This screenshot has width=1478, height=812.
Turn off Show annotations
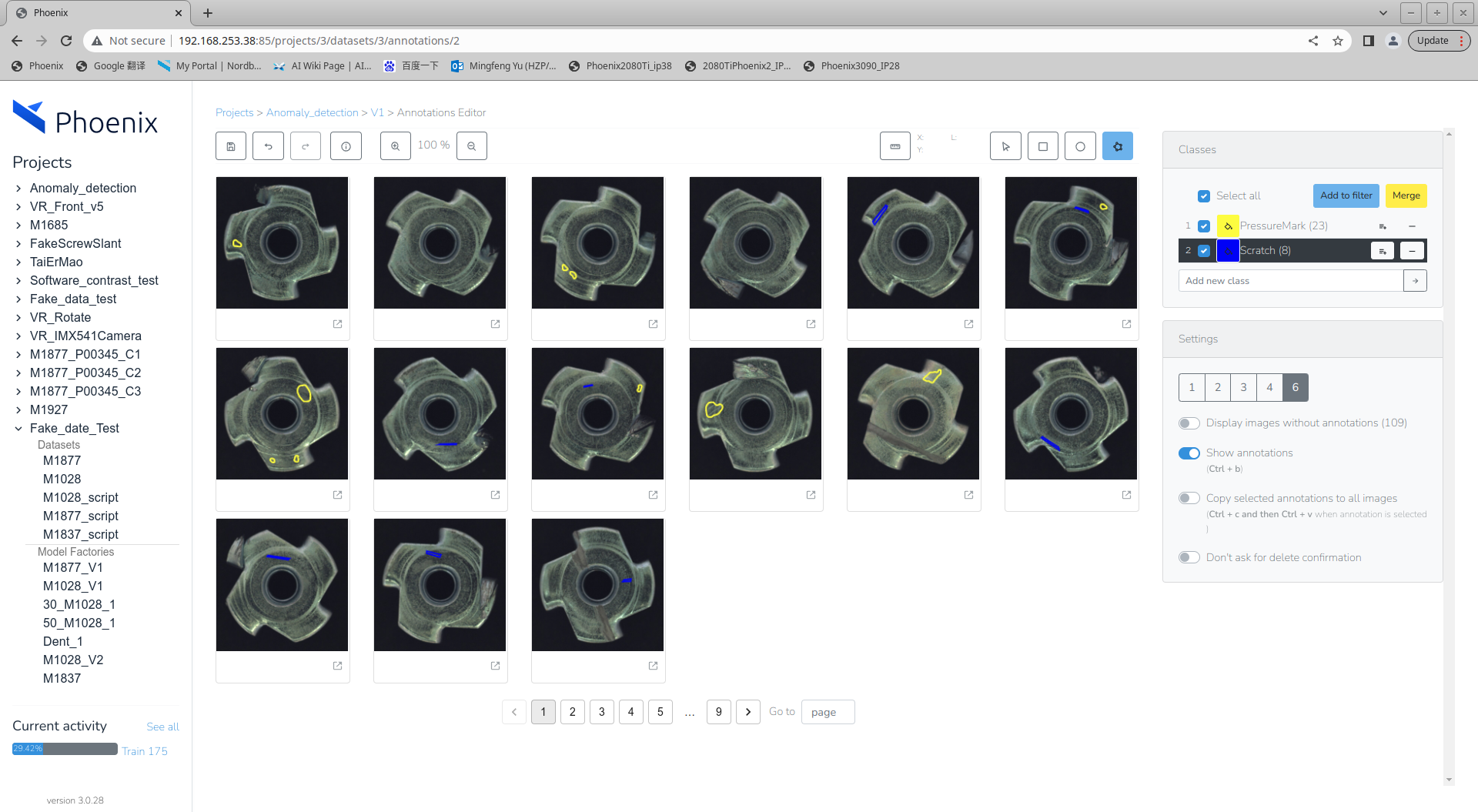tap(1189, 453)
